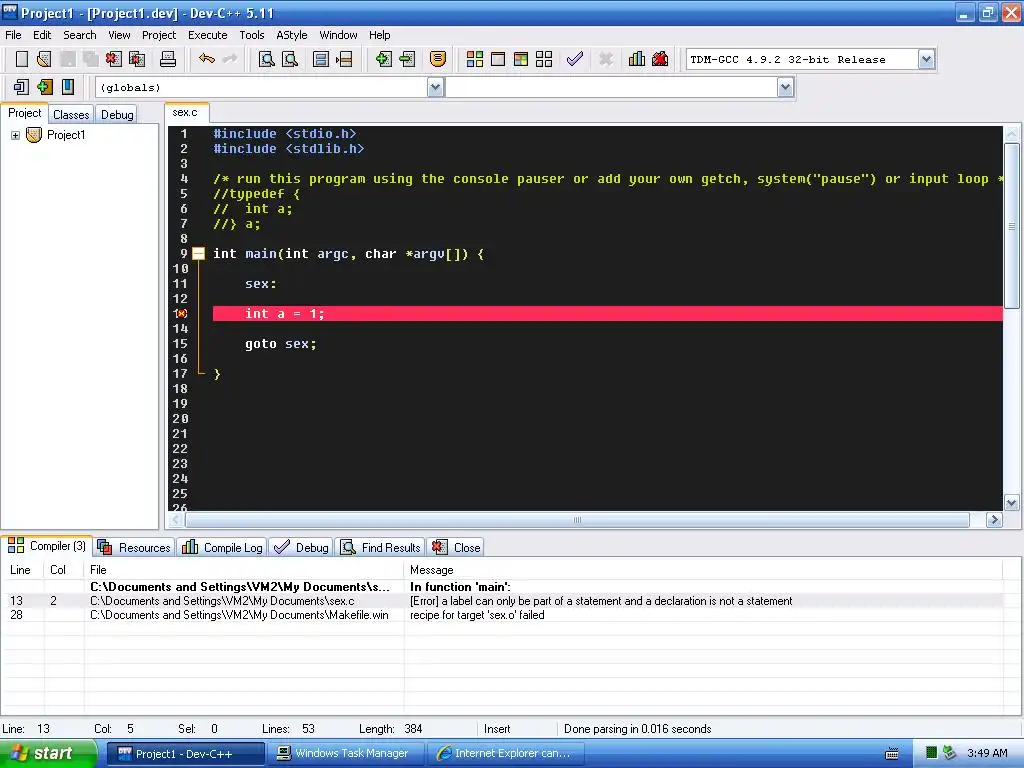Select the sex.c editor tab
The image size is (1024, 768).
(x=185, y=113)
